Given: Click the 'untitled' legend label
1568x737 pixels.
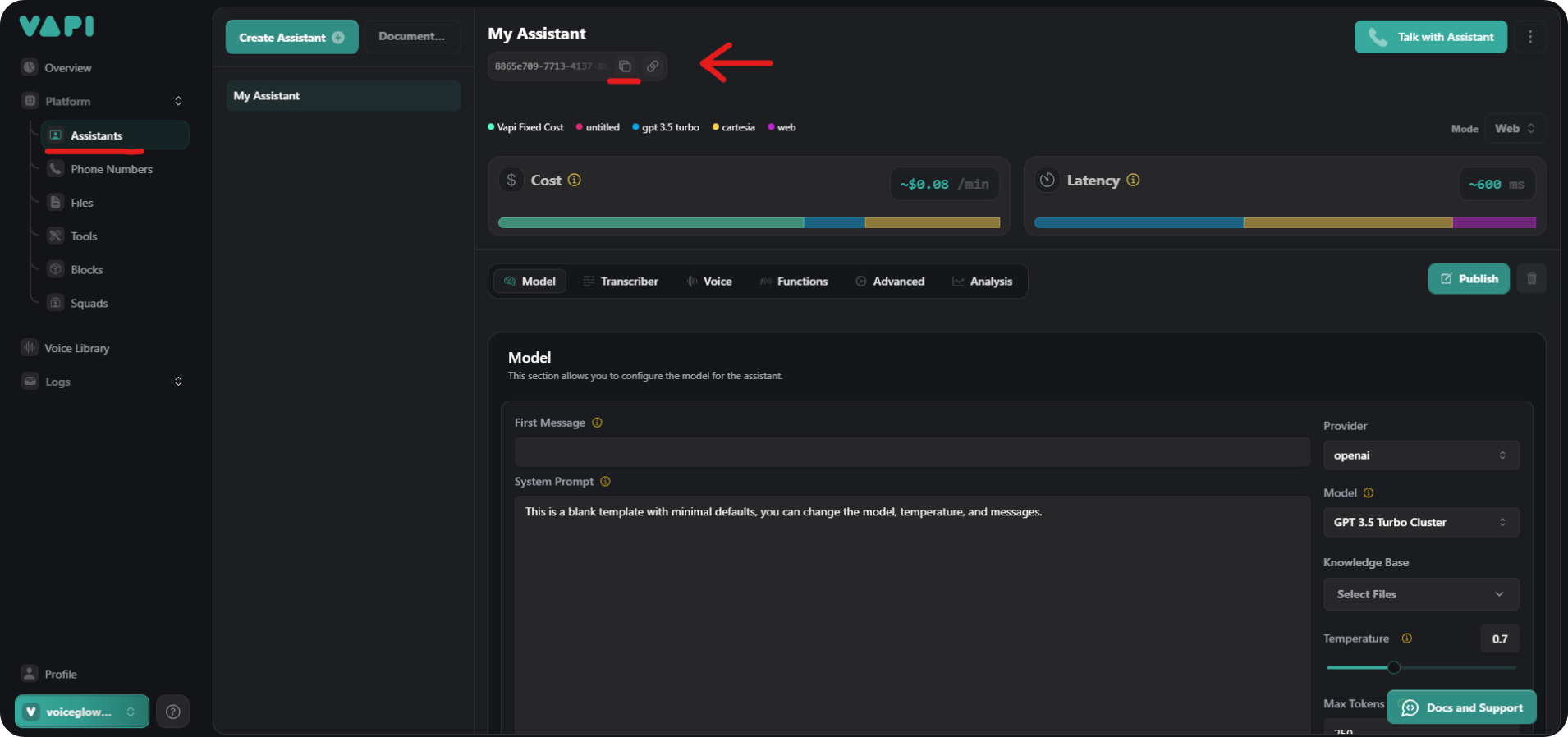Looking at the screenshot, I should pyautogui.click(x=603, y=127).
